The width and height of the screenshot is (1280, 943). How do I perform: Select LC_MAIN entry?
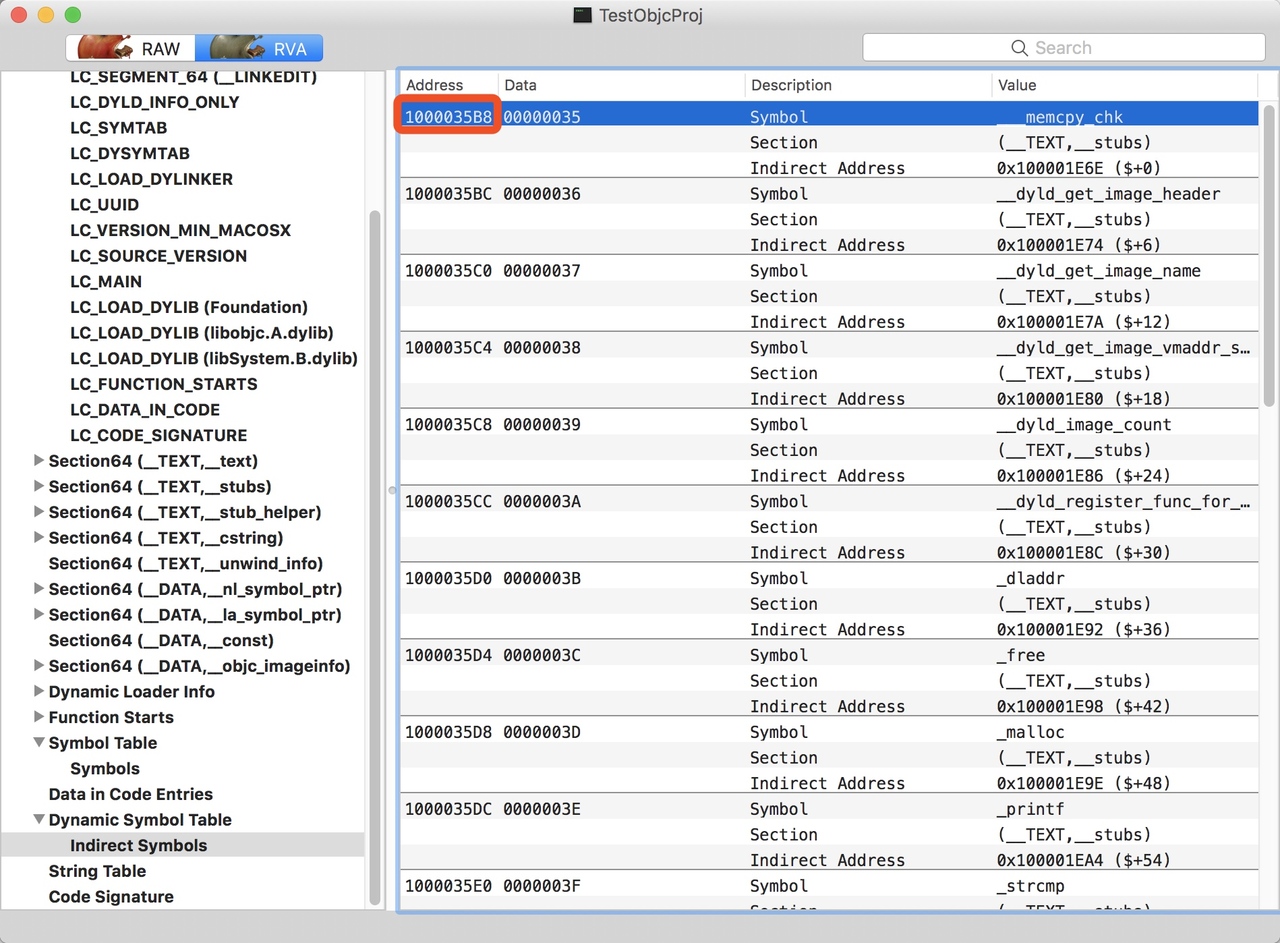click(106, 282)
